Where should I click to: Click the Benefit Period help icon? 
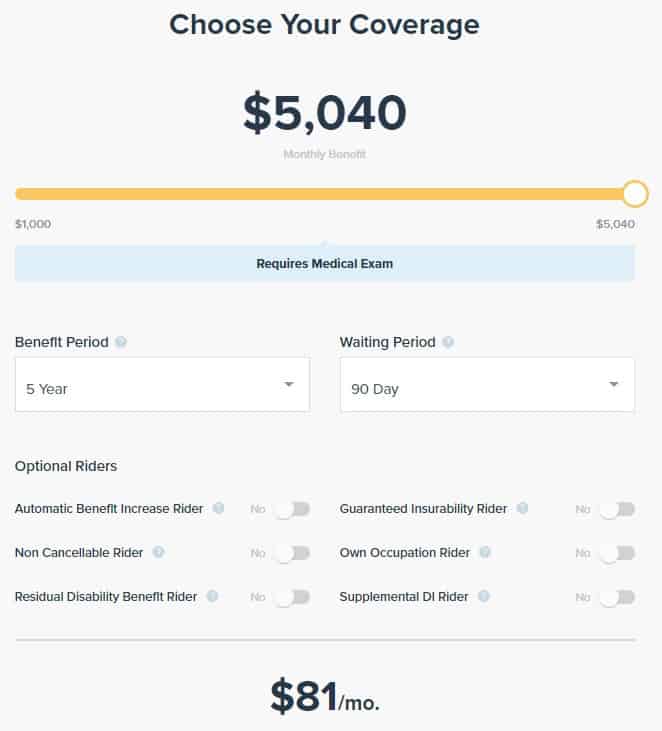[121, 342]
